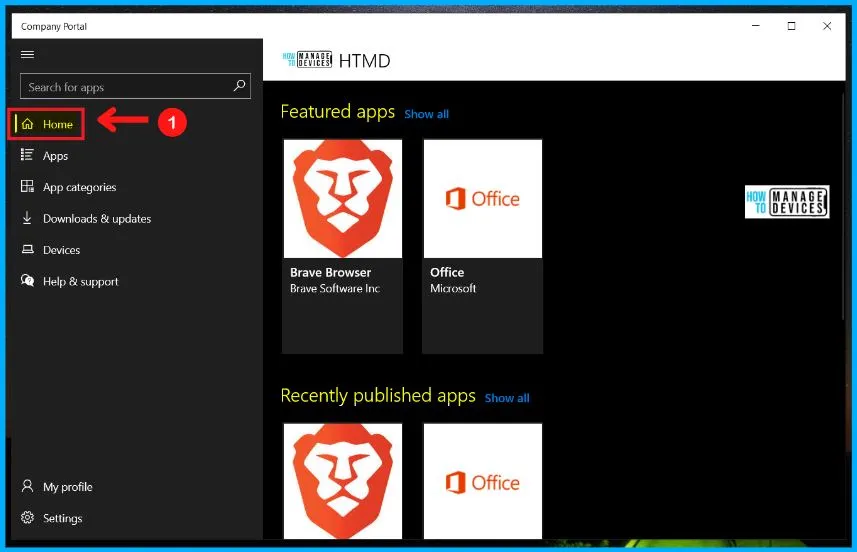Click the Settings gear icon
Viewport: 857px width, 552px height.
pos(27,517)
